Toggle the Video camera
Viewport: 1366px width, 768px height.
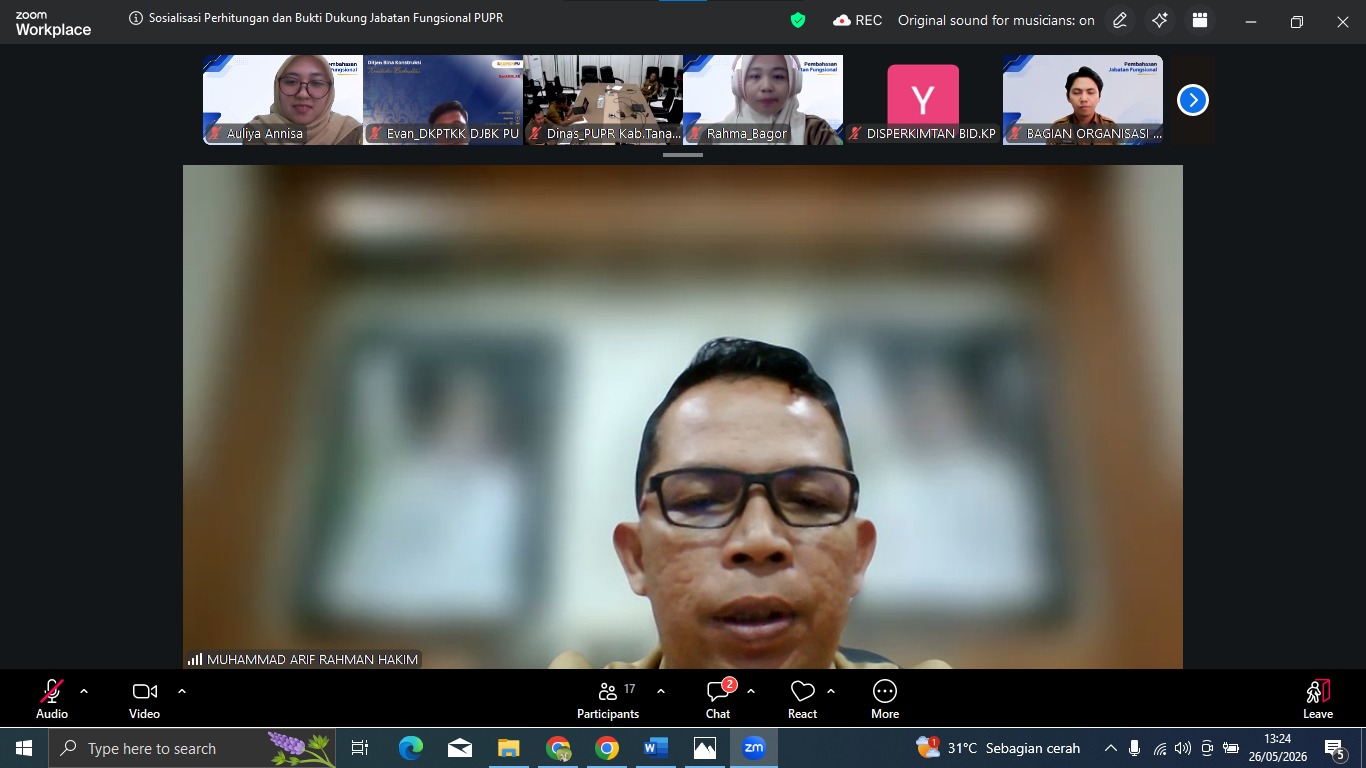(144, 699)
